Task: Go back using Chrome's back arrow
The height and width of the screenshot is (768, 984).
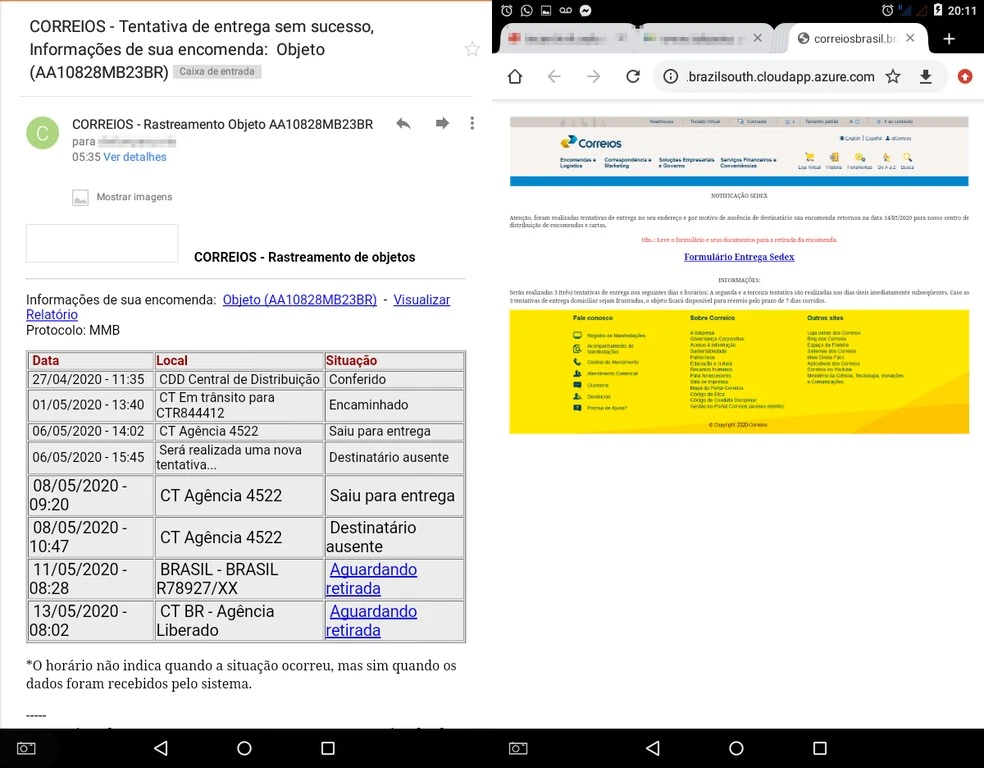Action: (554, 77)
